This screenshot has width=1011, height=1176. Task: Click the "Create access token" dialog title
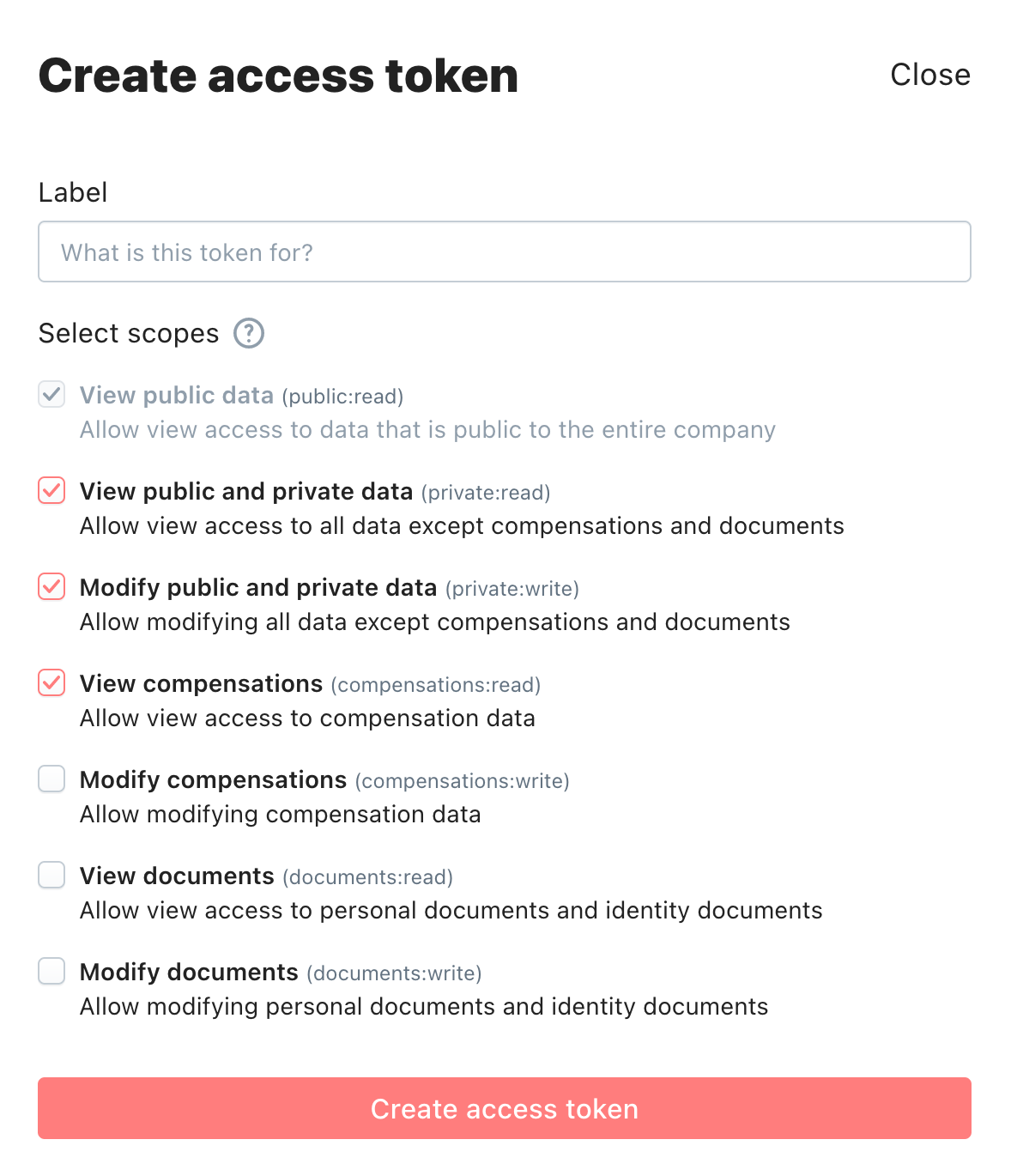pyautogui.click(x=278, y=76)
